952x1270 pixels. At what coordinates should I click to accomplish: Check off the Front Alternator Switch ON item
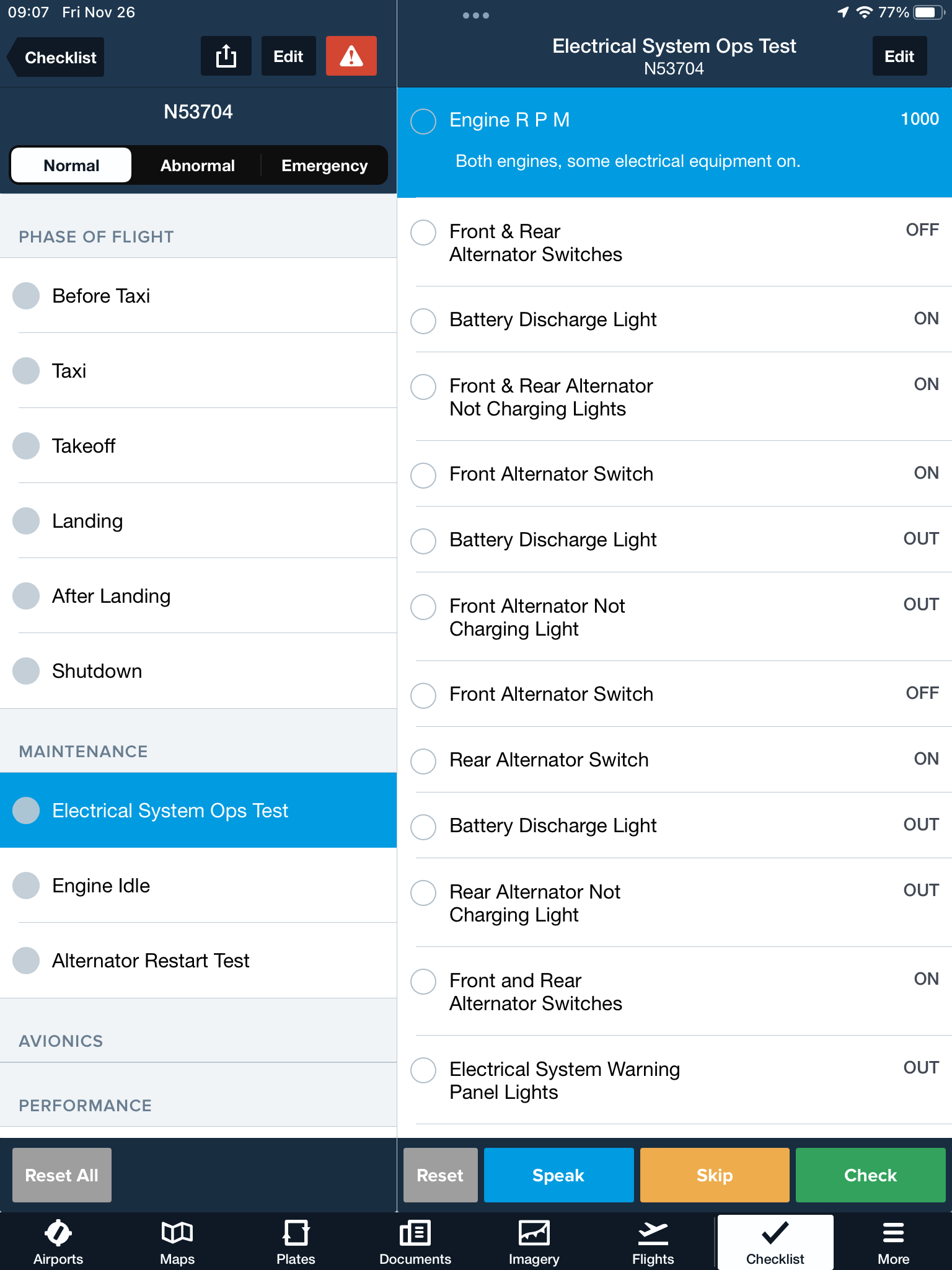tap(423, 475)
